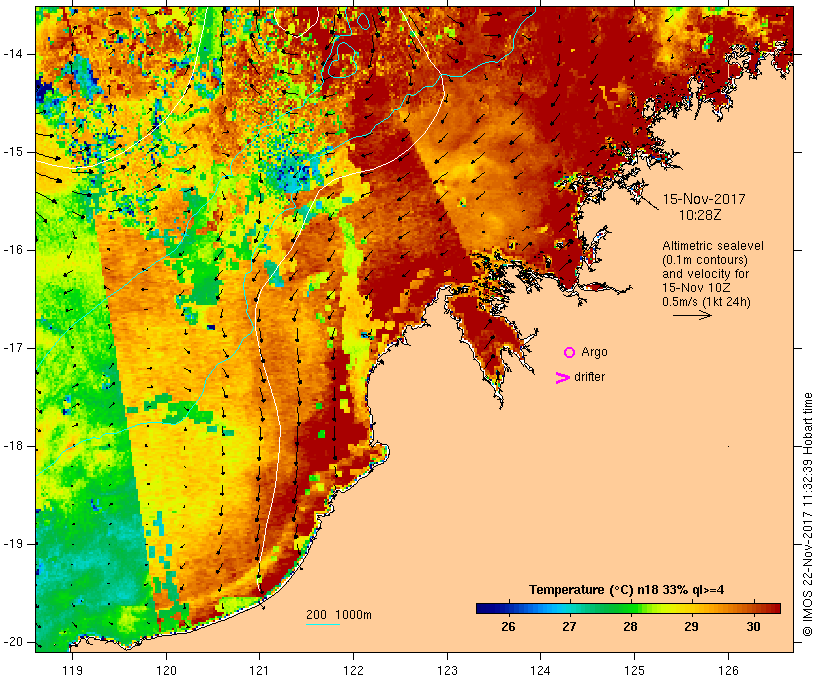820x680 pixels.
Task: Click latitude axis label -14
Action: 13,54
